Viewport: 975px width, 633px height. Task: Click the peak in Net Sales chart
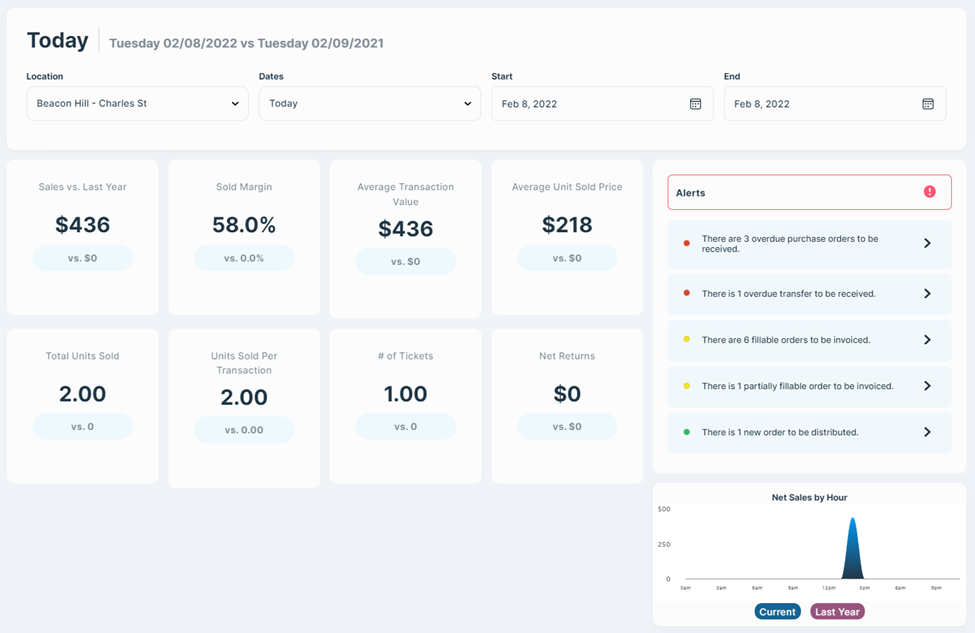(852, 522)
